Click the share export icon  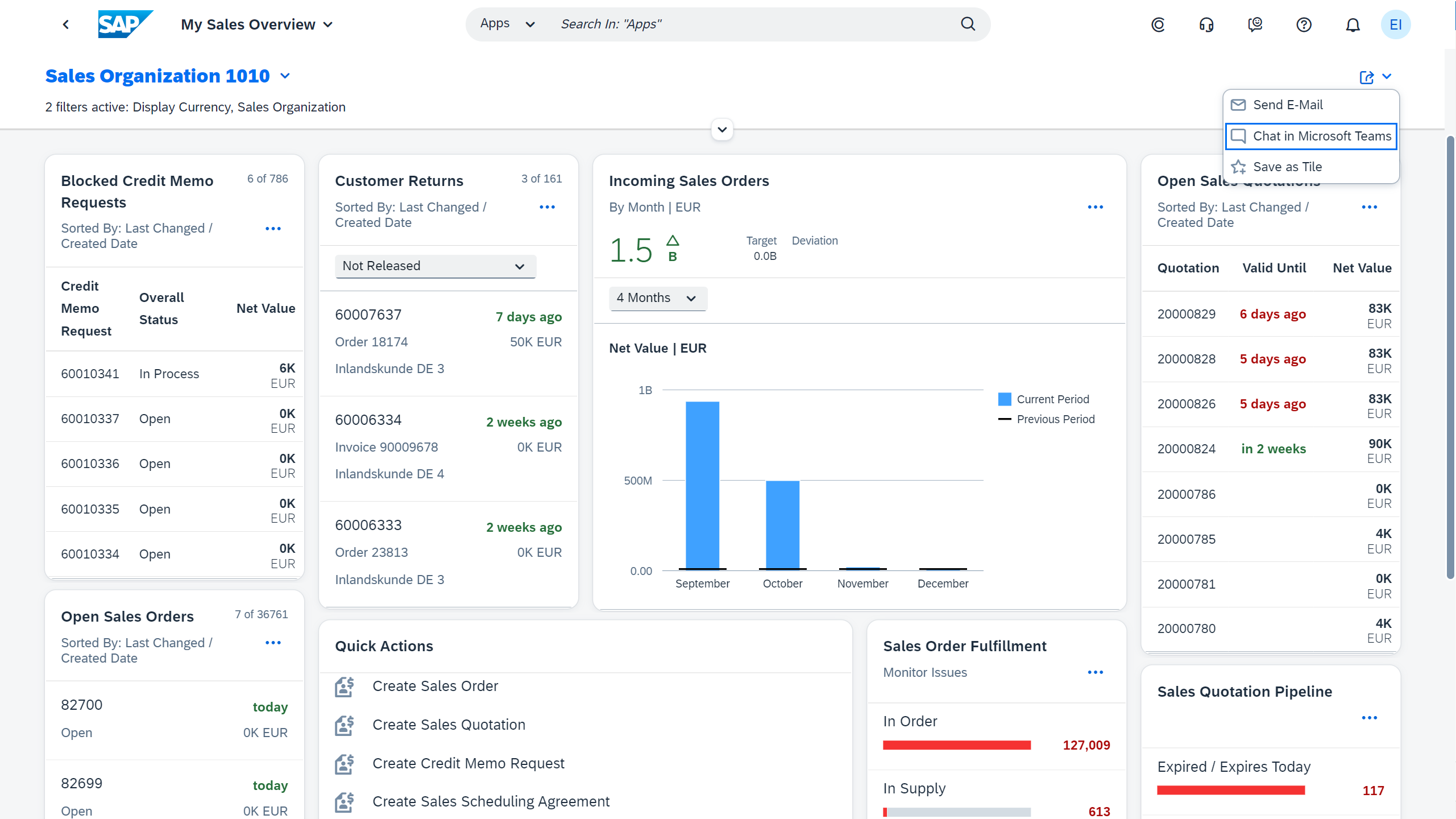point(1367,77)
